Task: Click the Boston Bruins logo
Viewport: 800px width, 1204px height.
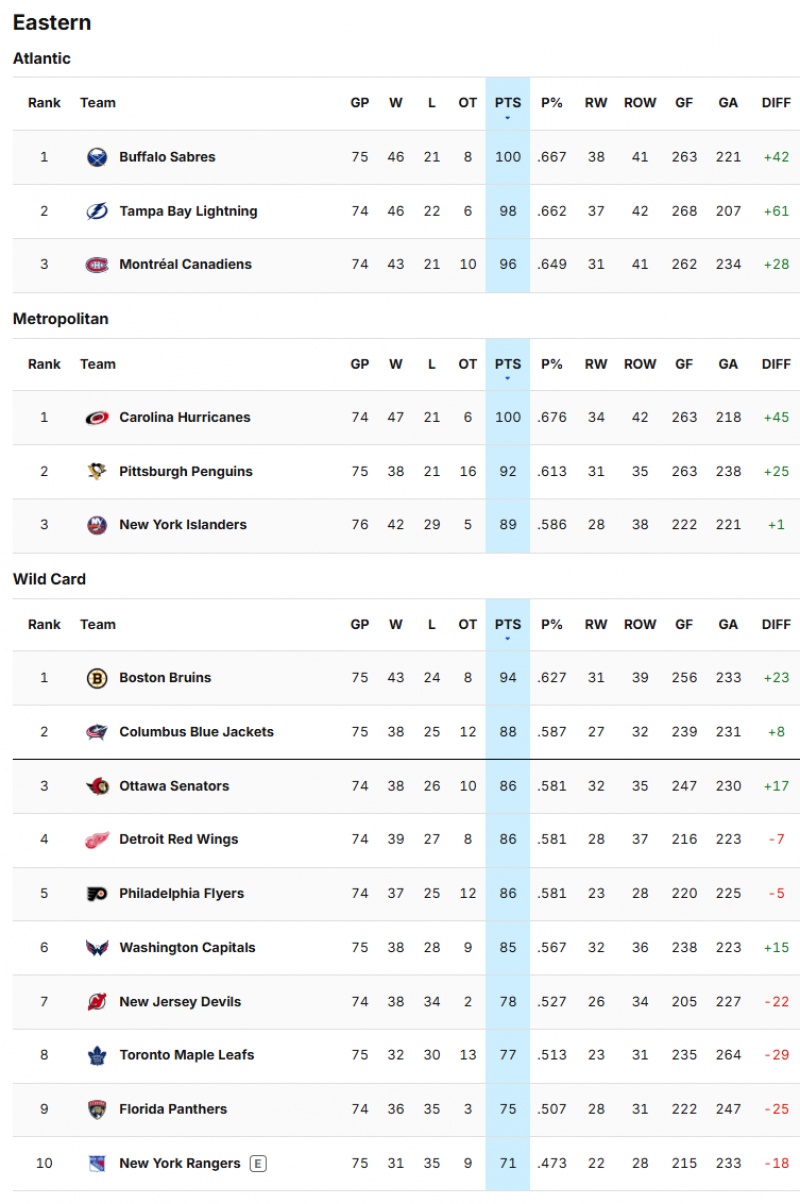Action: click(x=97, y=678)
